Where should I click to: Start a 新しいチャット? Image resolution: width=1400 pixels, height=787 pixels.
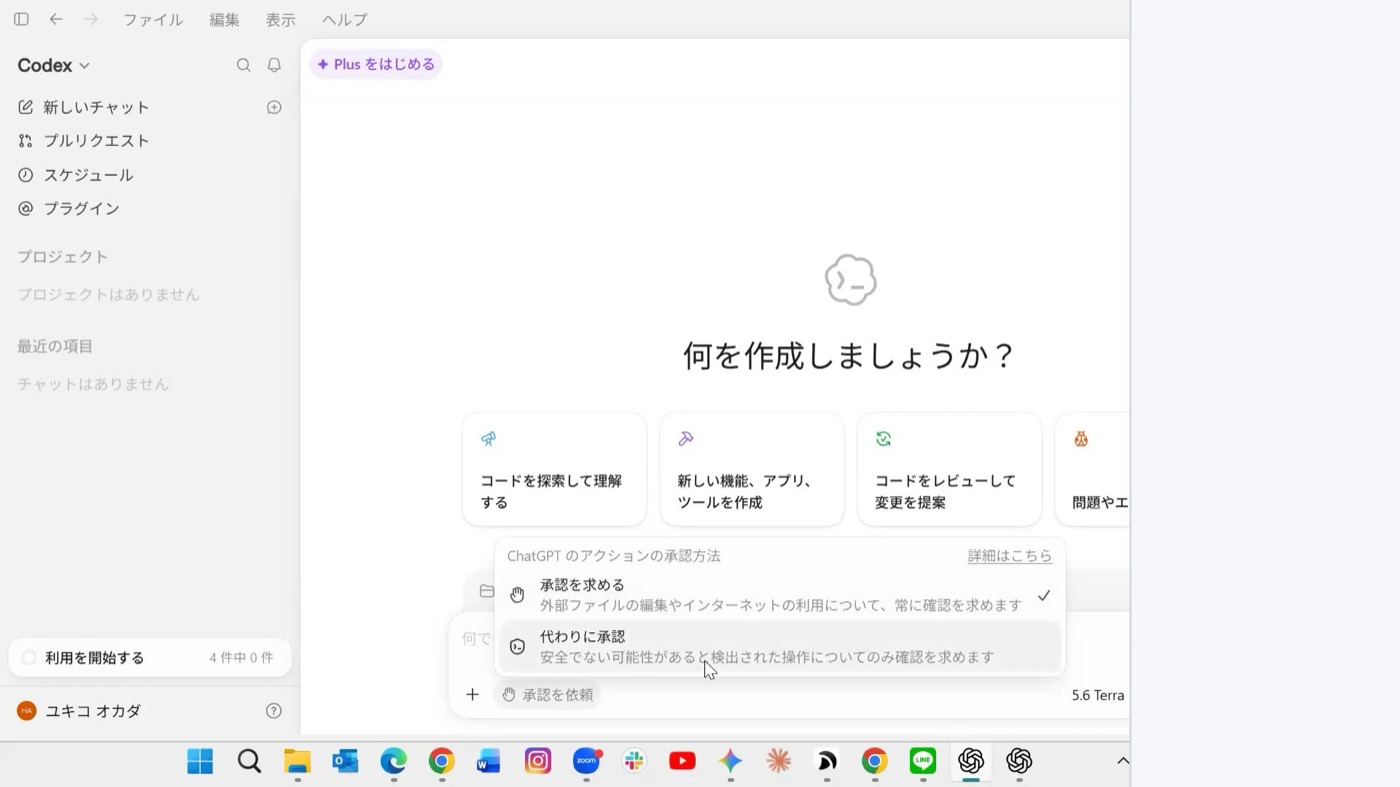pyautogui.click(x=96, y=107)
